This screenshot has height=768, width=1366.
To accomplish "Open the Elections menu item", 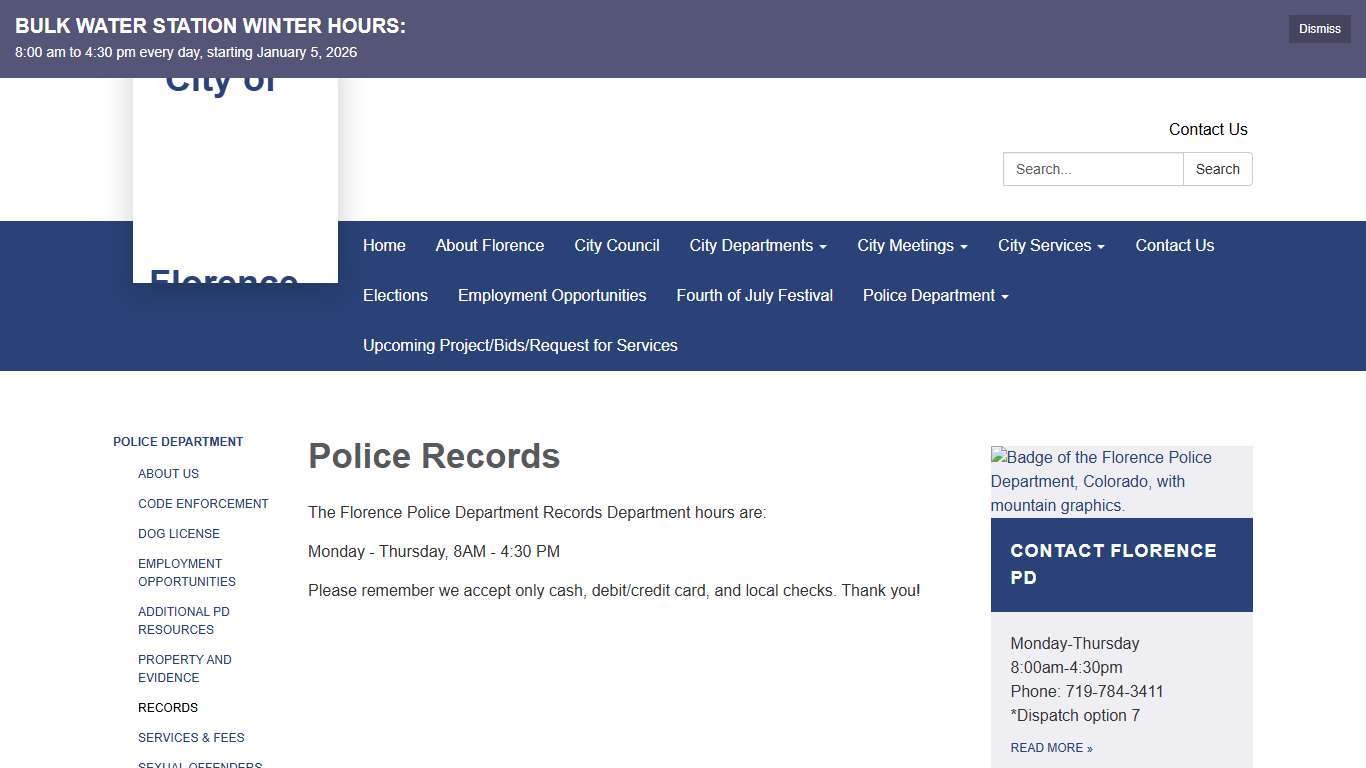I will click(395, 295).
